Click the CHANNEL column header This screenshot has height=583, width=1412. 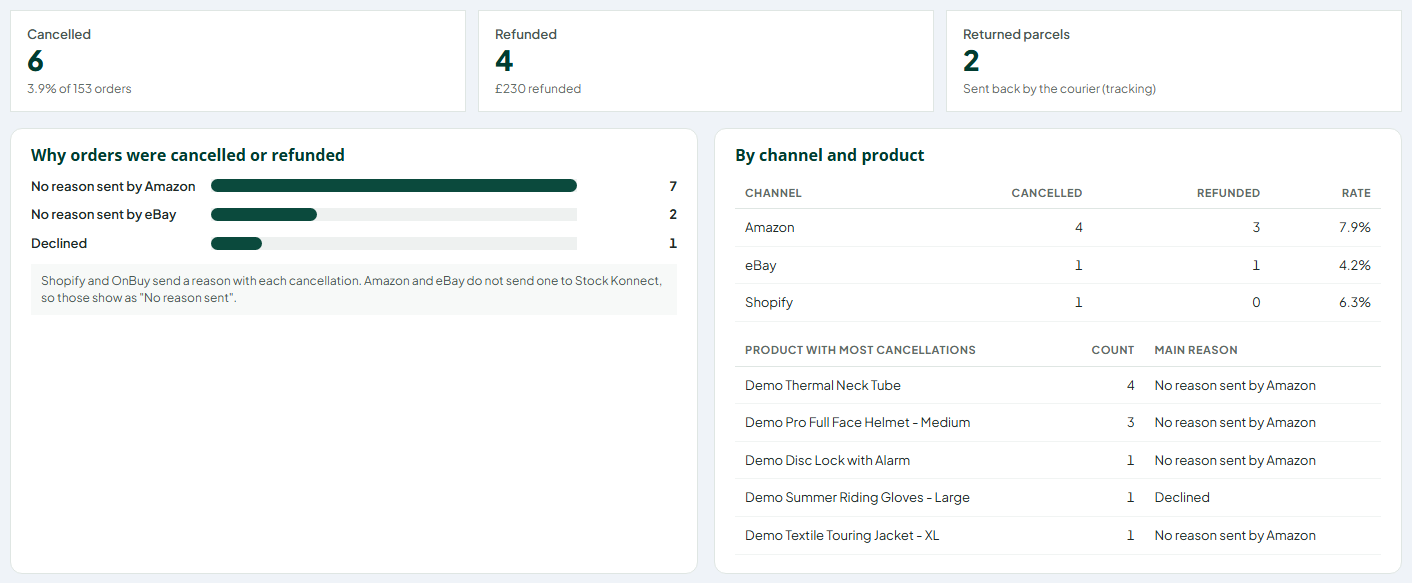click(x=773, y=193)
